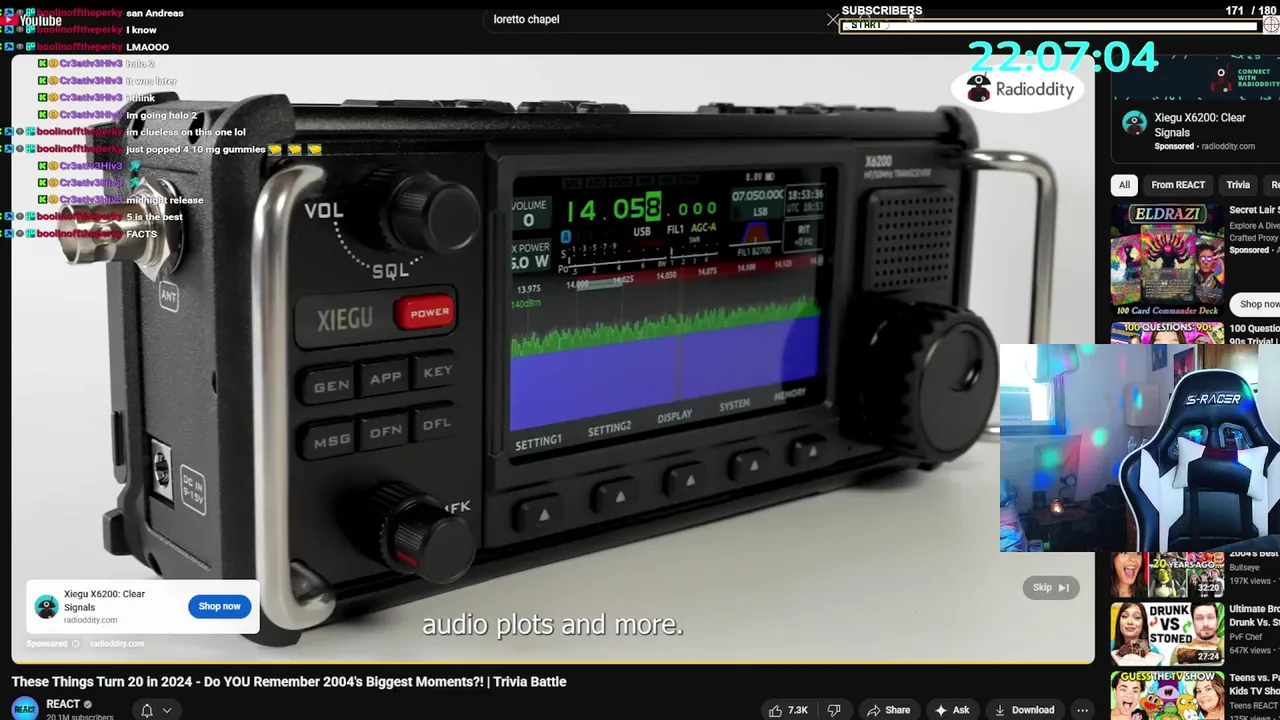1280x720 pixels.
Task: Click the 'Bullseye' channel name in the sidebar
Action: (x=1246, y=567)
